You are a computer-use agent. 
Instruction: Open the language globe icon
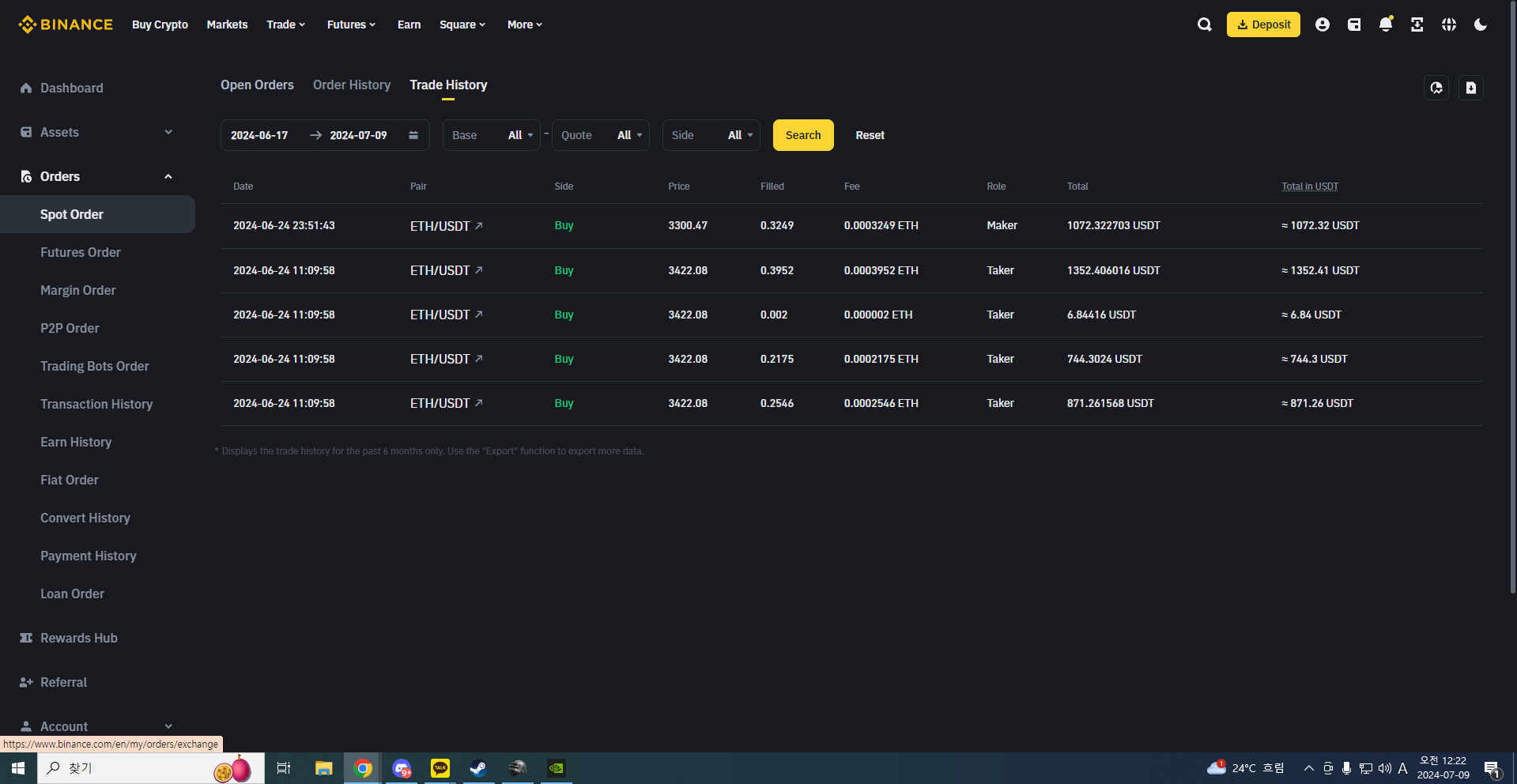coord(1449,24)
